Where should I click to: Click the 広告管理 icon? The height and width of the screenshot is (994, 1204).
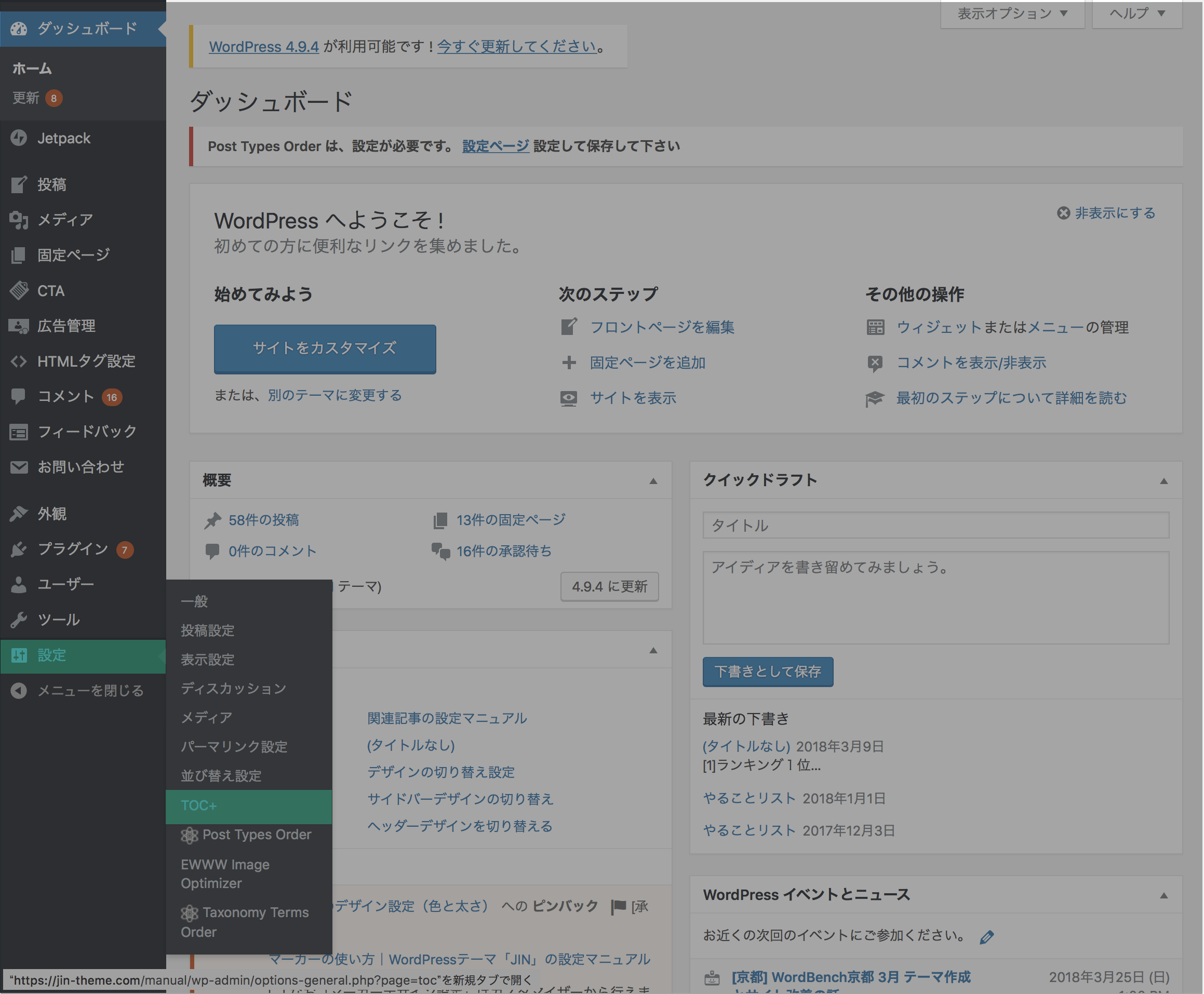point(18,326)
